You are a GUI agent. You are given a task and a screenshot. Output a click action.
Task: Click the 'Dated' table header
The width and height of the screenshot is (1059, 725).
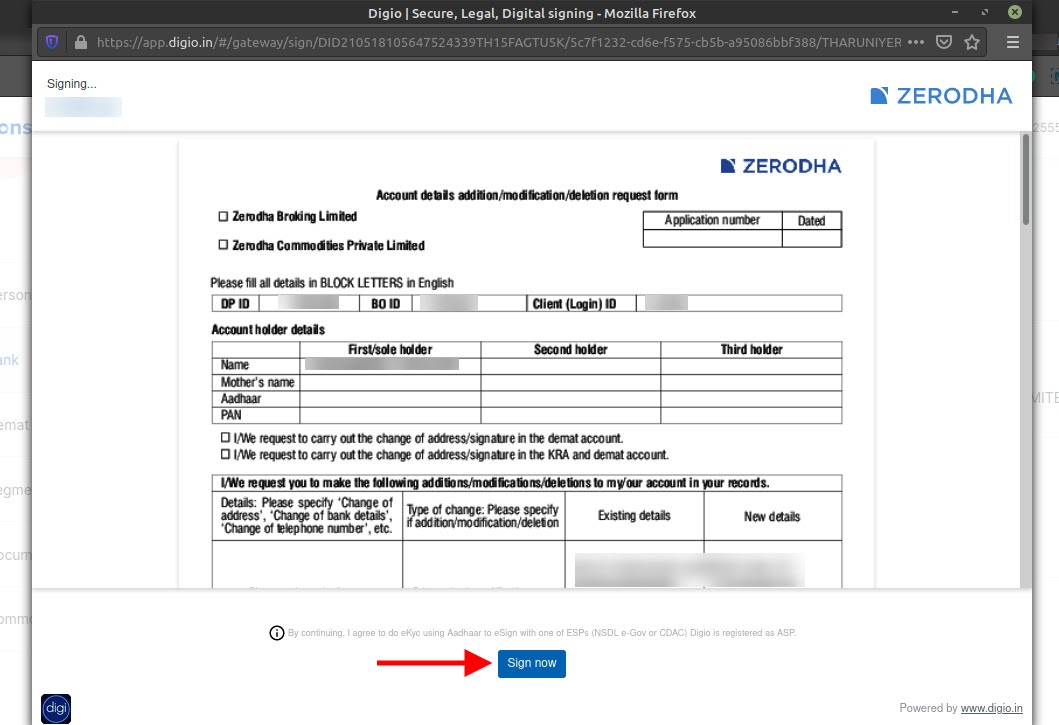click(811, 221)
